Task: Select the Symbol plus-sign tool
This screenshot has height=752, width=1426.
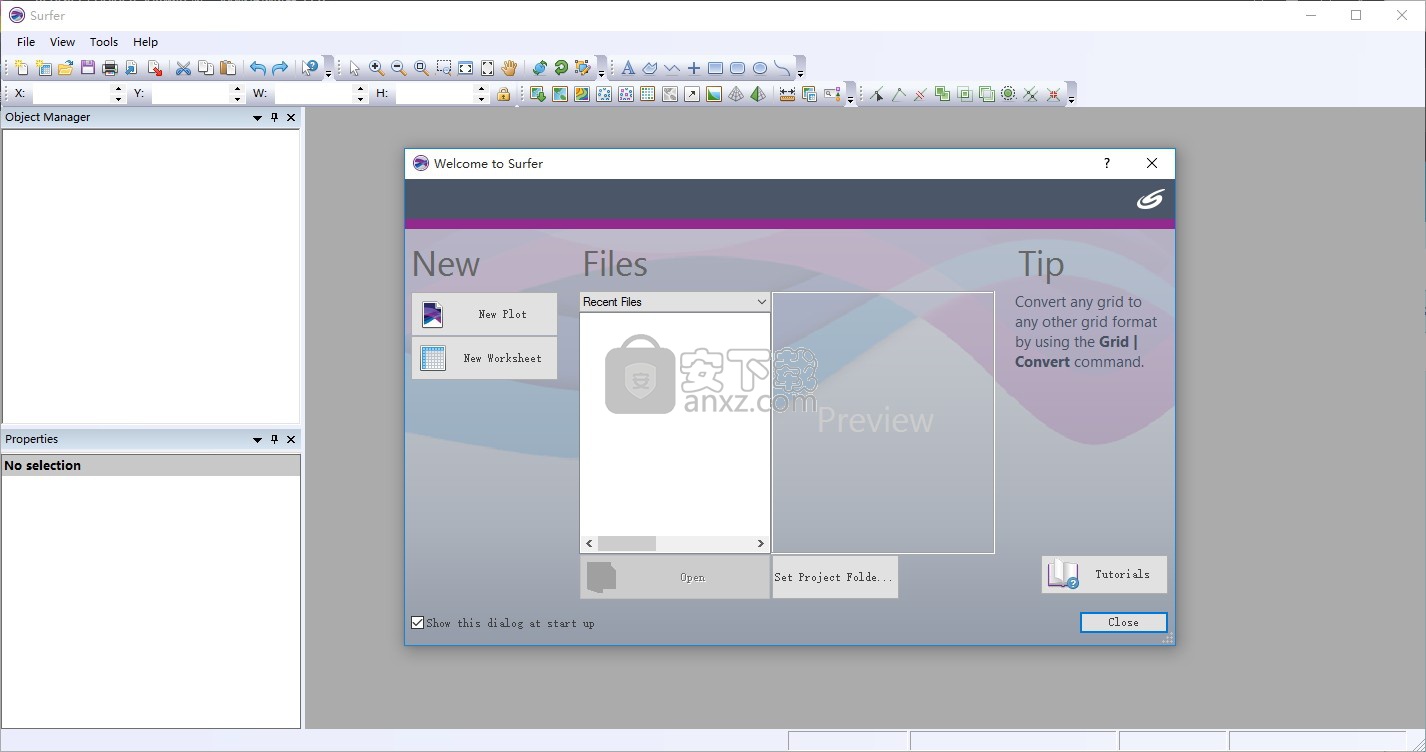Action: point(694,68)
